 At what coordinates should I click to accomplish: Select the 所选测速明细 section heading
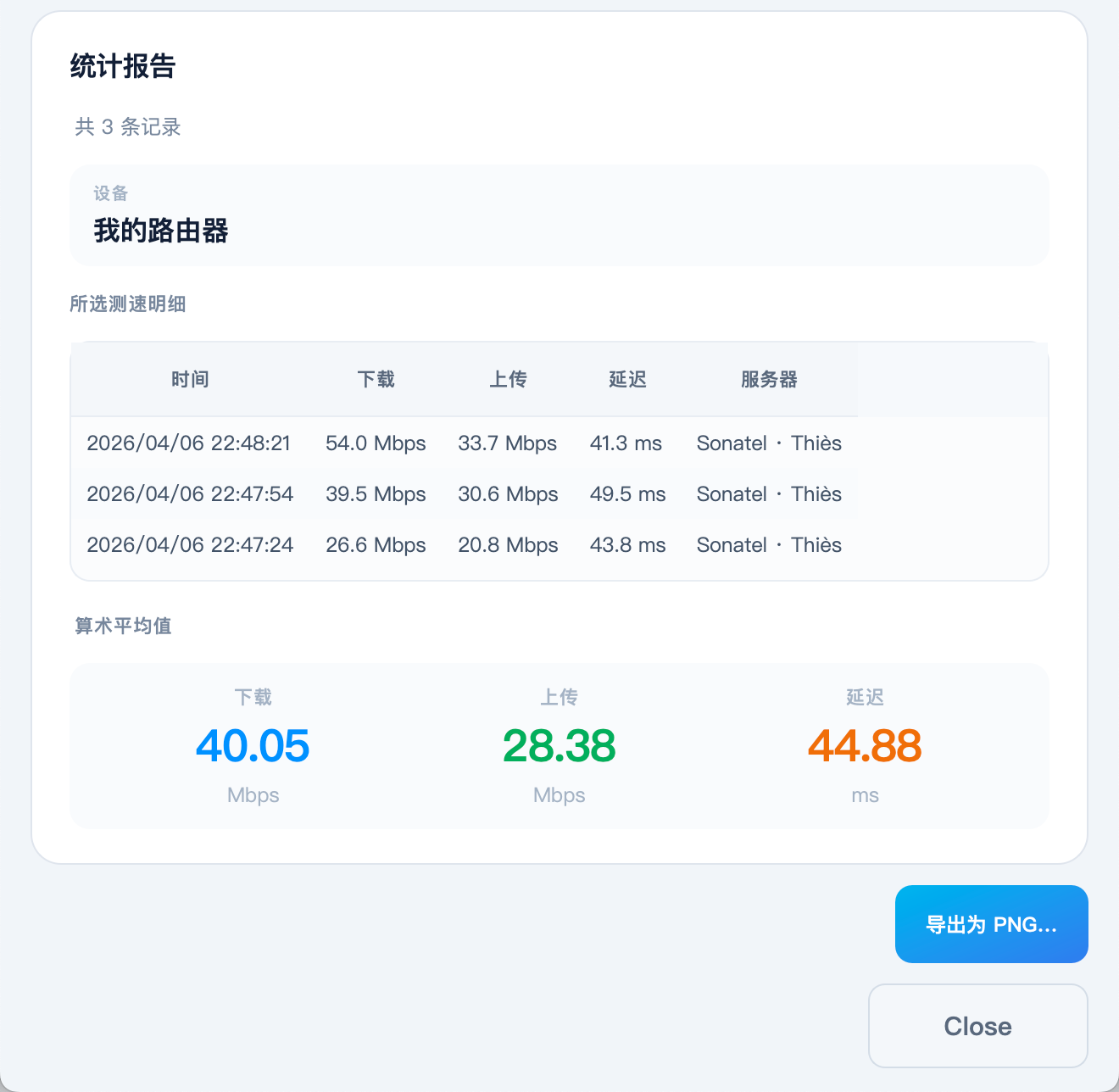(129, 304)
